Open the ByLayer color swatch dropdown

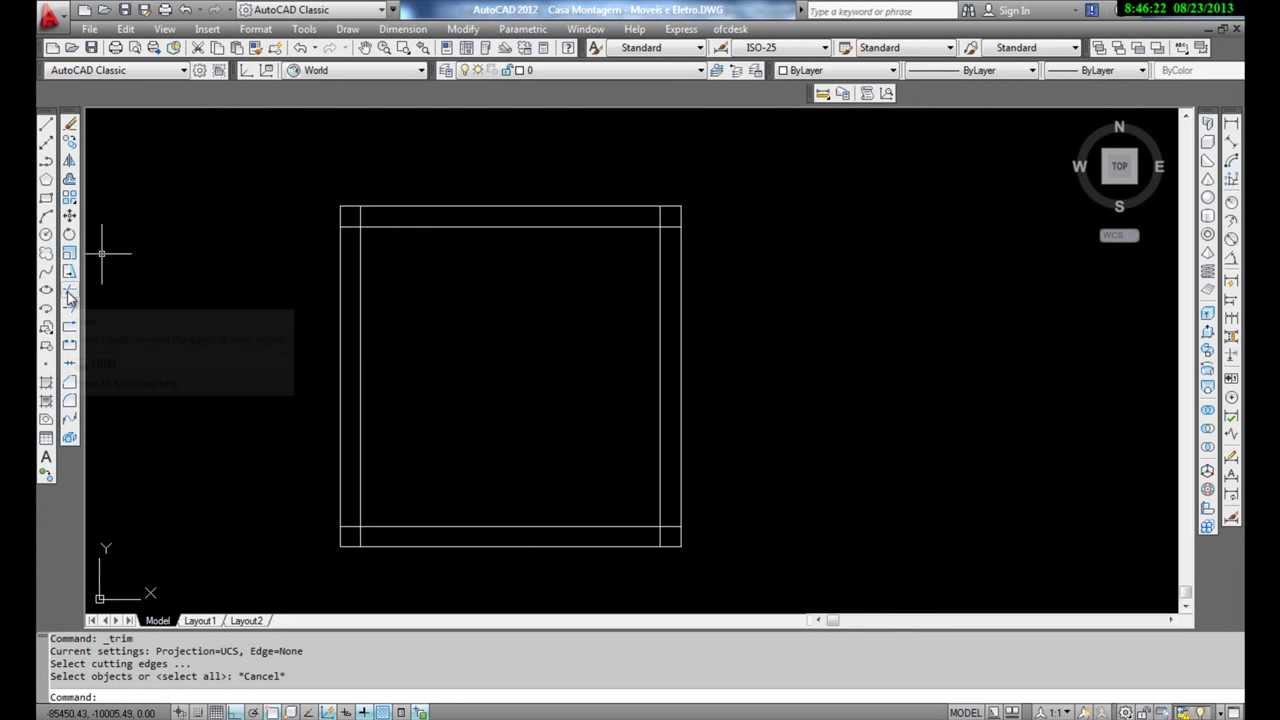(x=838, y=70)
